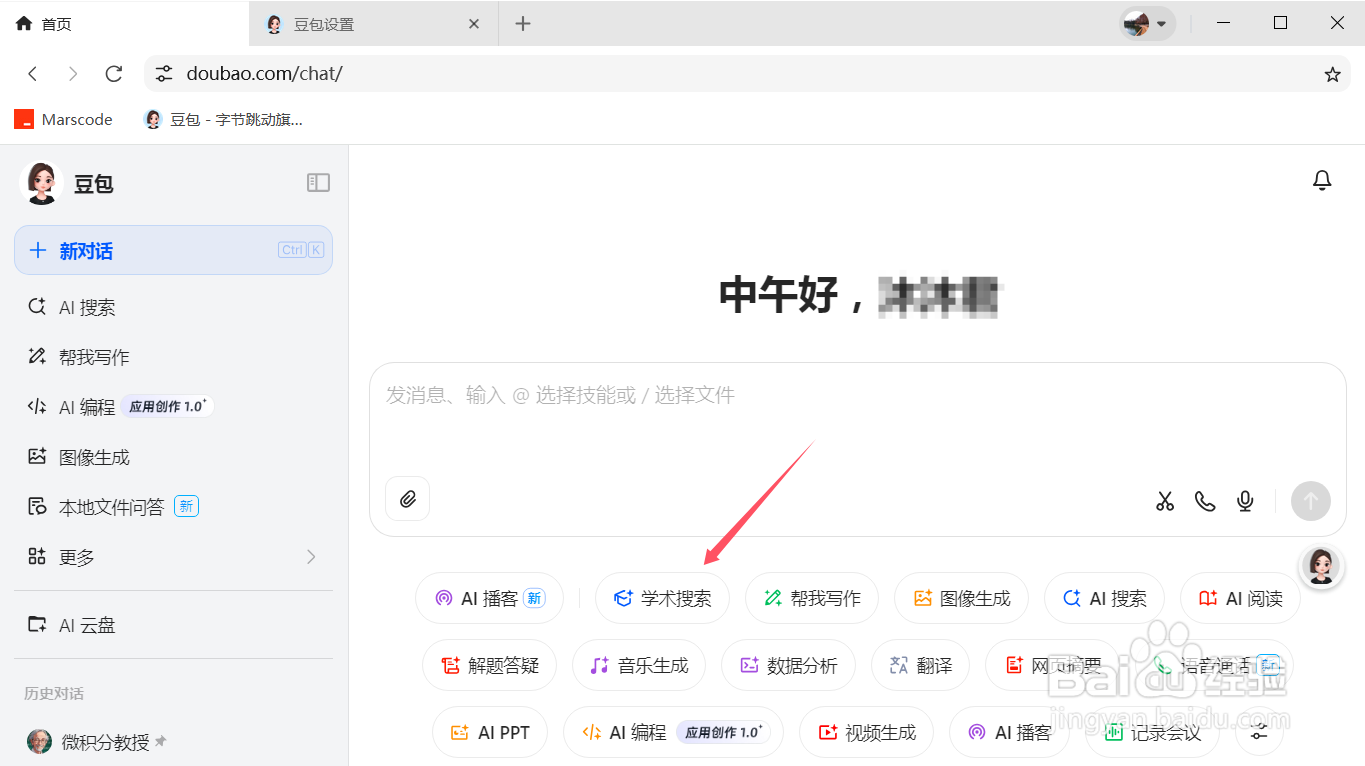Image resolution: width=1365 pixels, height=766 pixels.
Task: Select the 帮我写作 skill chip
Action: click(x=812, y=598)
